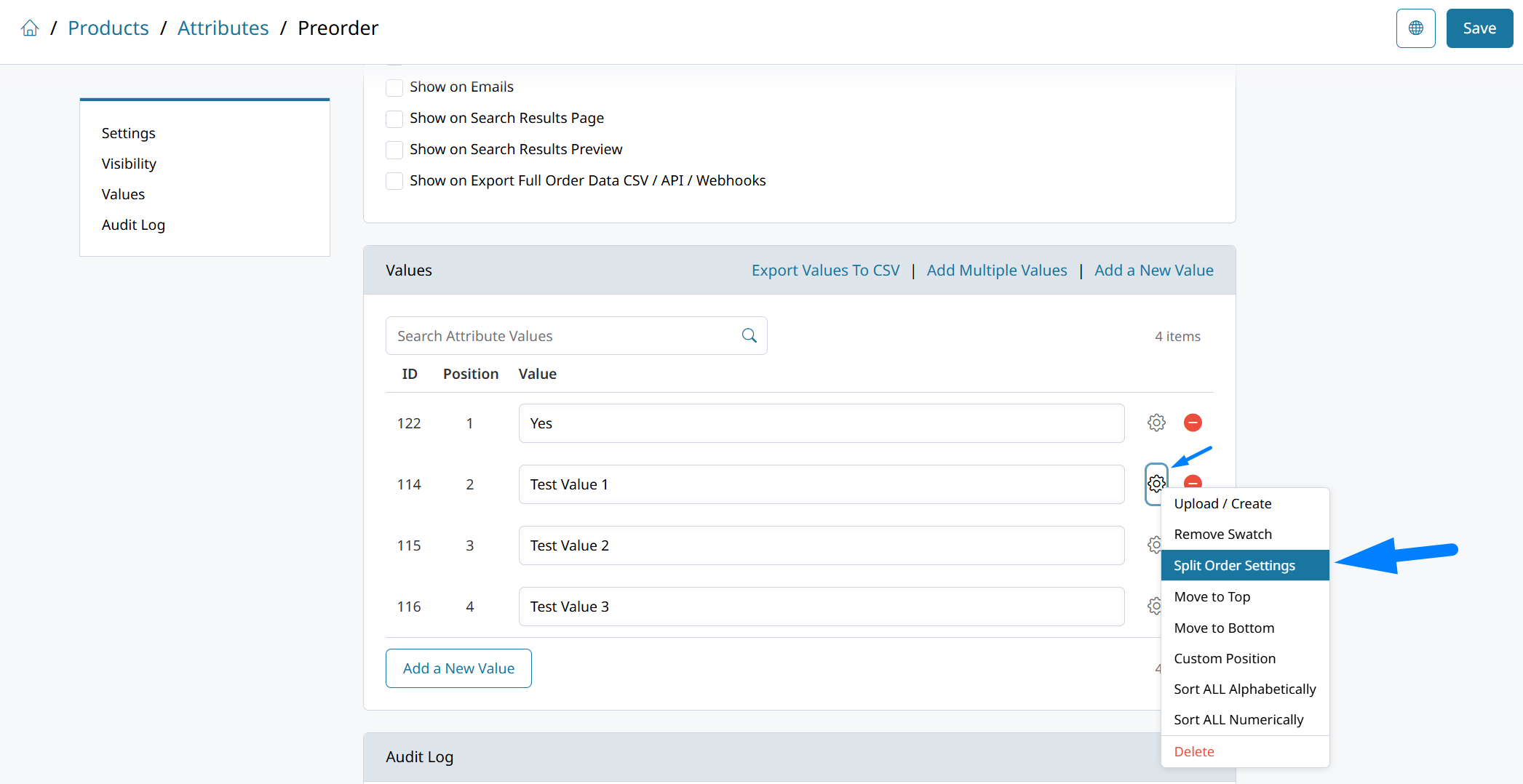Enable Show on Emails checkbox
Screen dimensions: 1523x784
(x=394, y=87)
